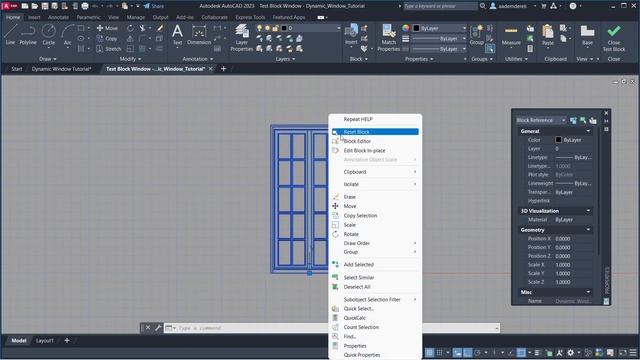This screenshot has height=360, width=640.
Task: Click the Stretch tool
Action: (109, 49)
